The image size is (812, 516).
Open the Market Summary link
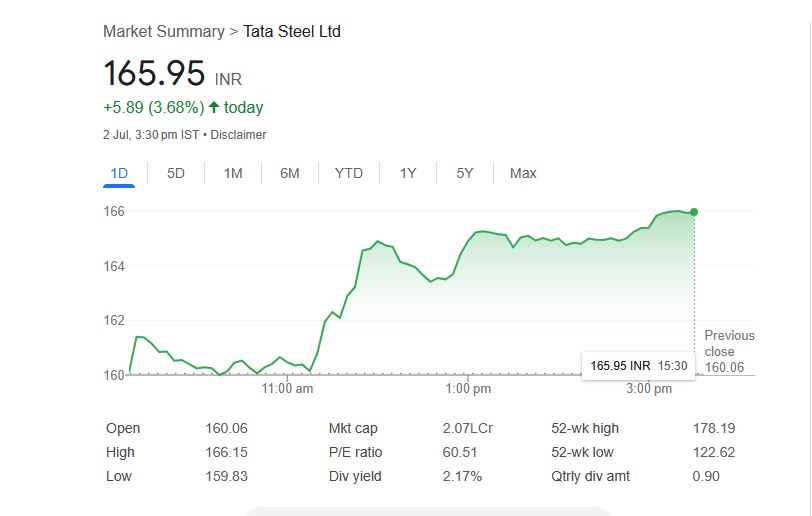164,32
